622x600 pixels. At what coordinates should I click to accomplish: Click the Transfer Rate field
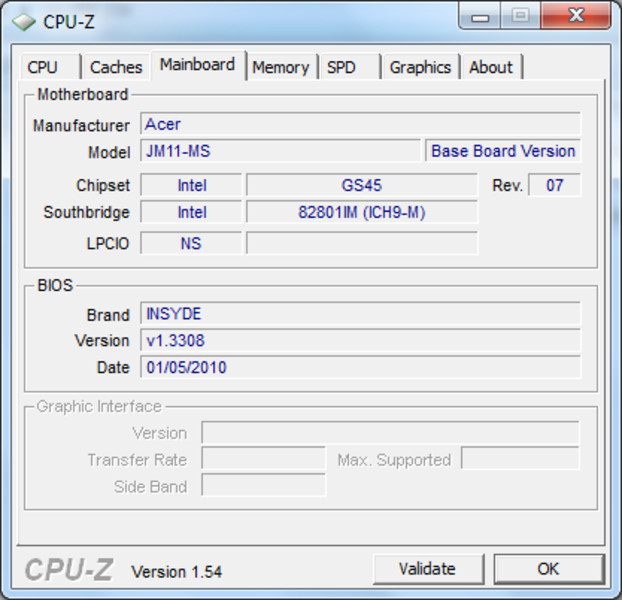click(263, 459)
